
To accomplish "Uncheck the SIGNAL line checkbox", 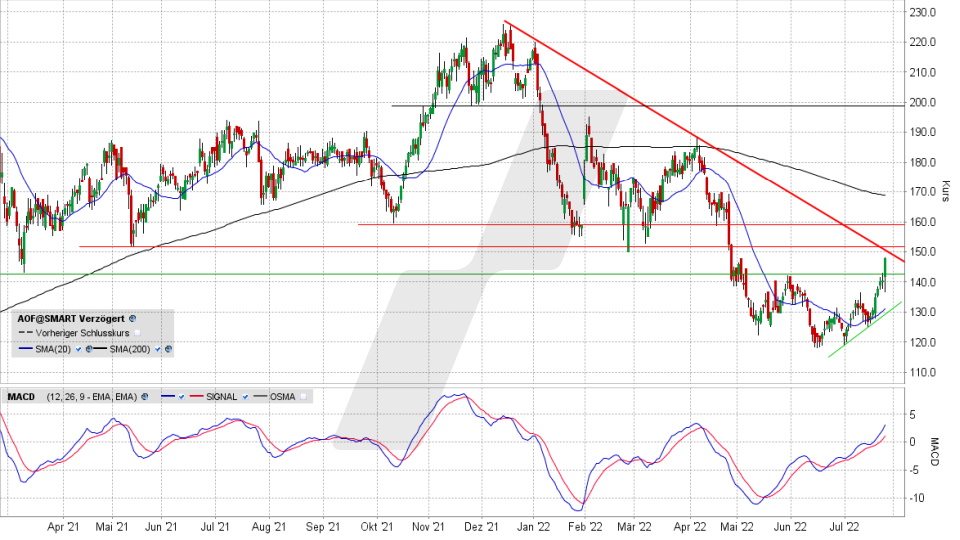I will pos(246,397).
